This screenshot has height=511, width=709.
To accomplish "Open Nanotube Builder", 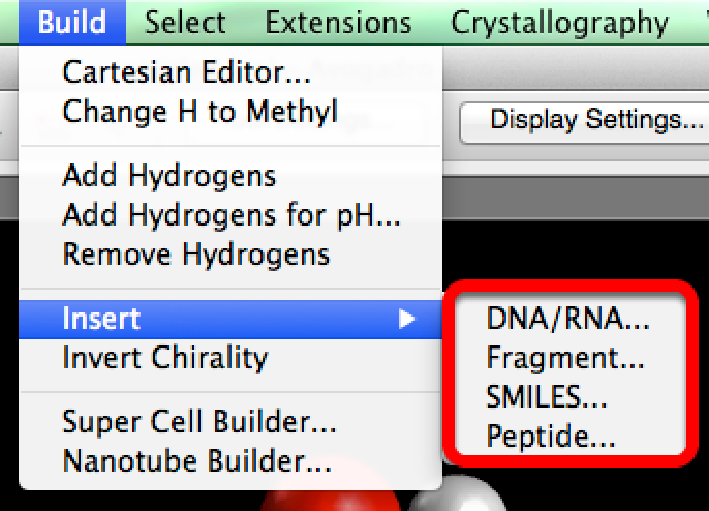I will coord(197,462).
